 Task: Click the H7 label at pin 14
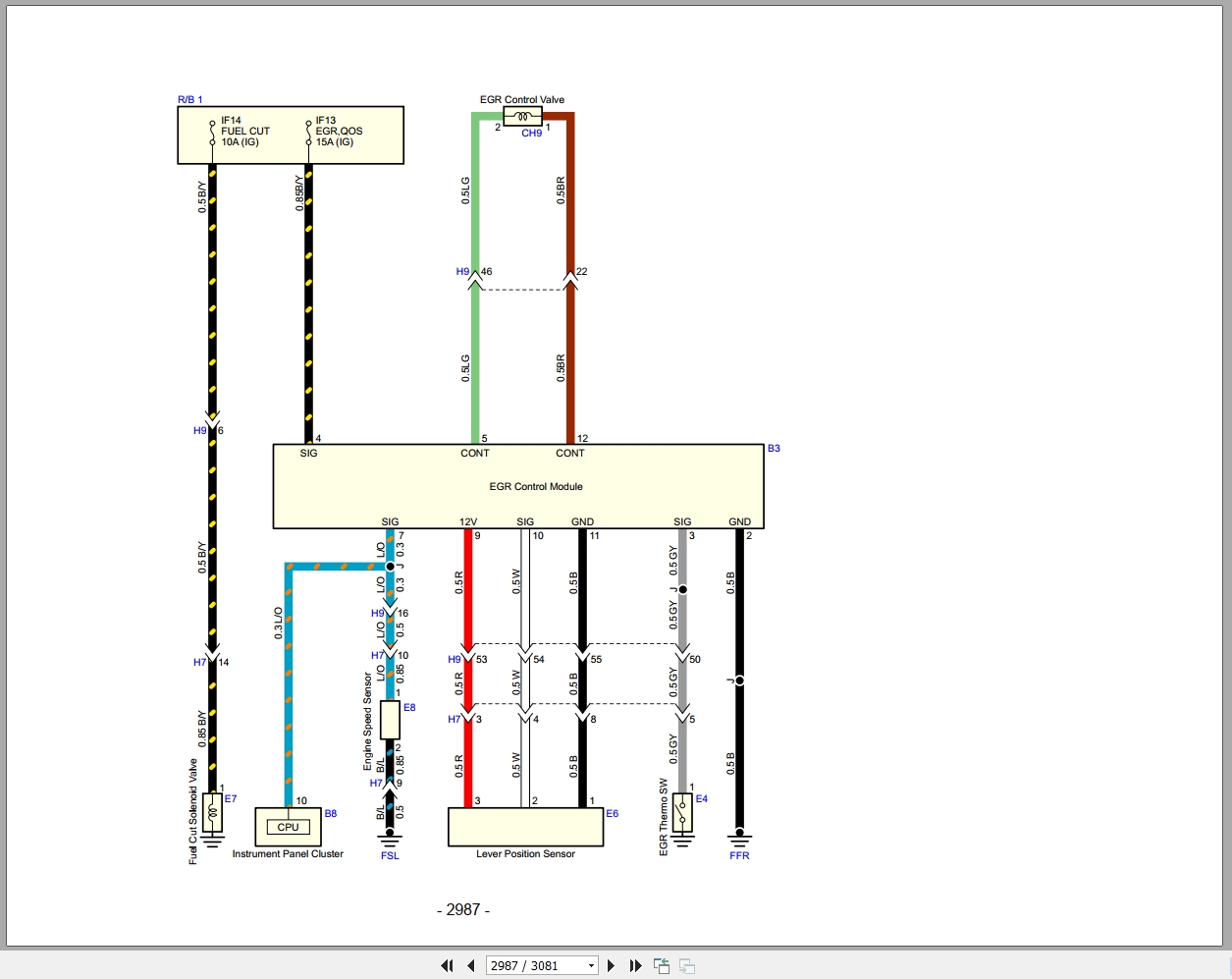(x=199, y=662)
